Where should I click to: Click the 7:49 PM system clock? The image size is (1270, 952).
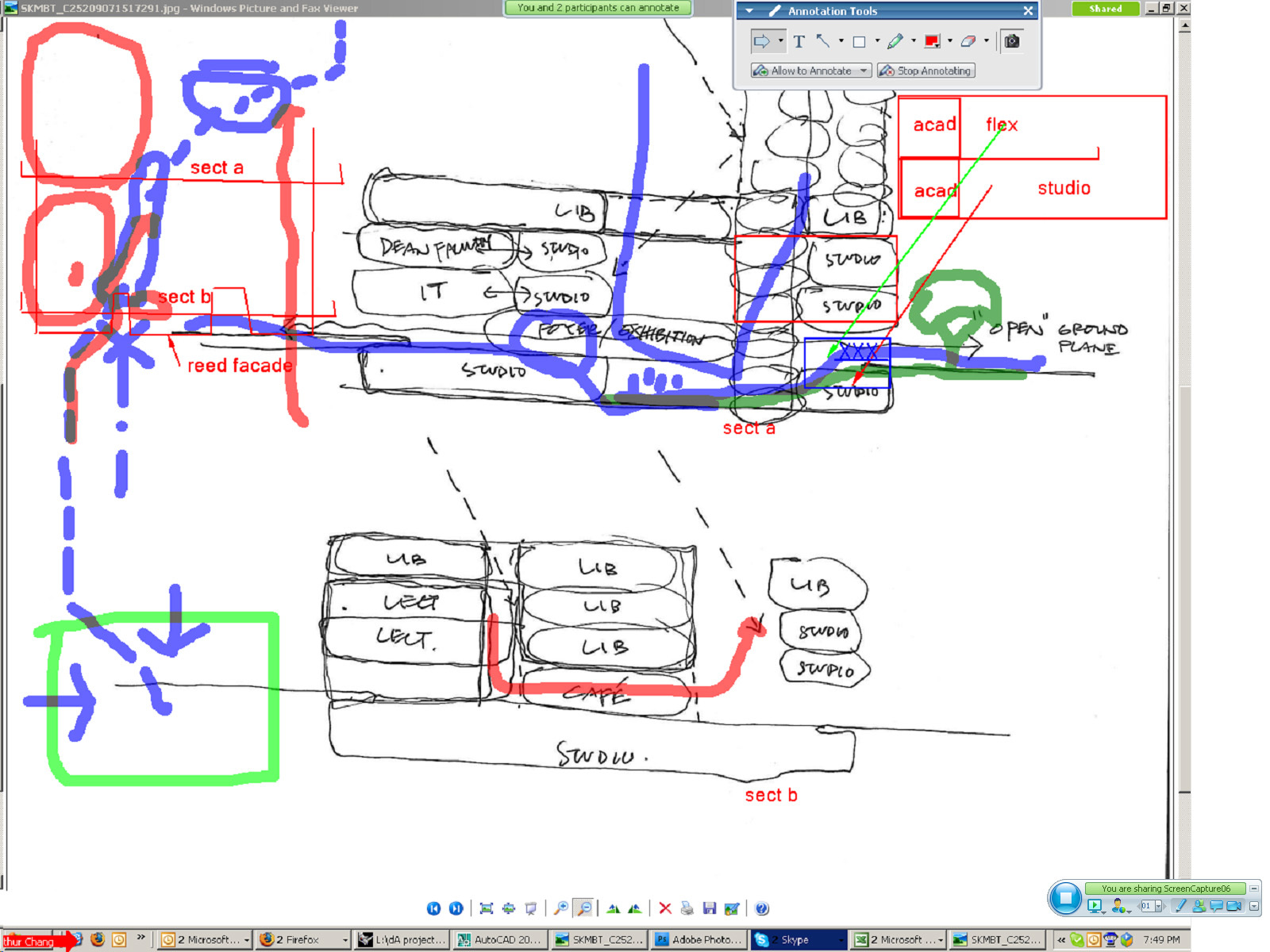[x=1161, y=939]
